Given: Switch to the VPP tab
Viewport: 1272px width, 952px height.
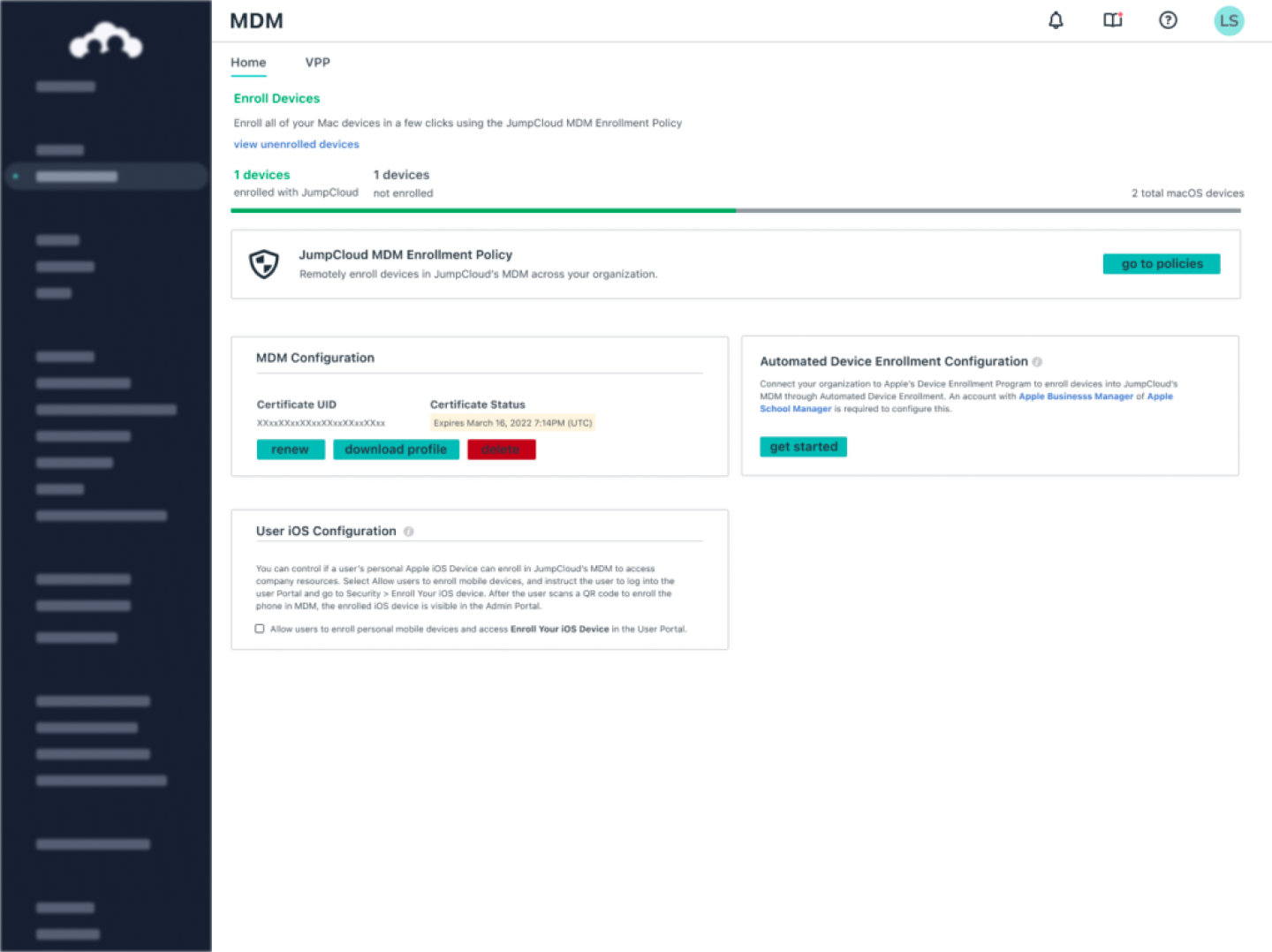Looking at the screenshot, I should pyautogui.click(x=317, y=63).
